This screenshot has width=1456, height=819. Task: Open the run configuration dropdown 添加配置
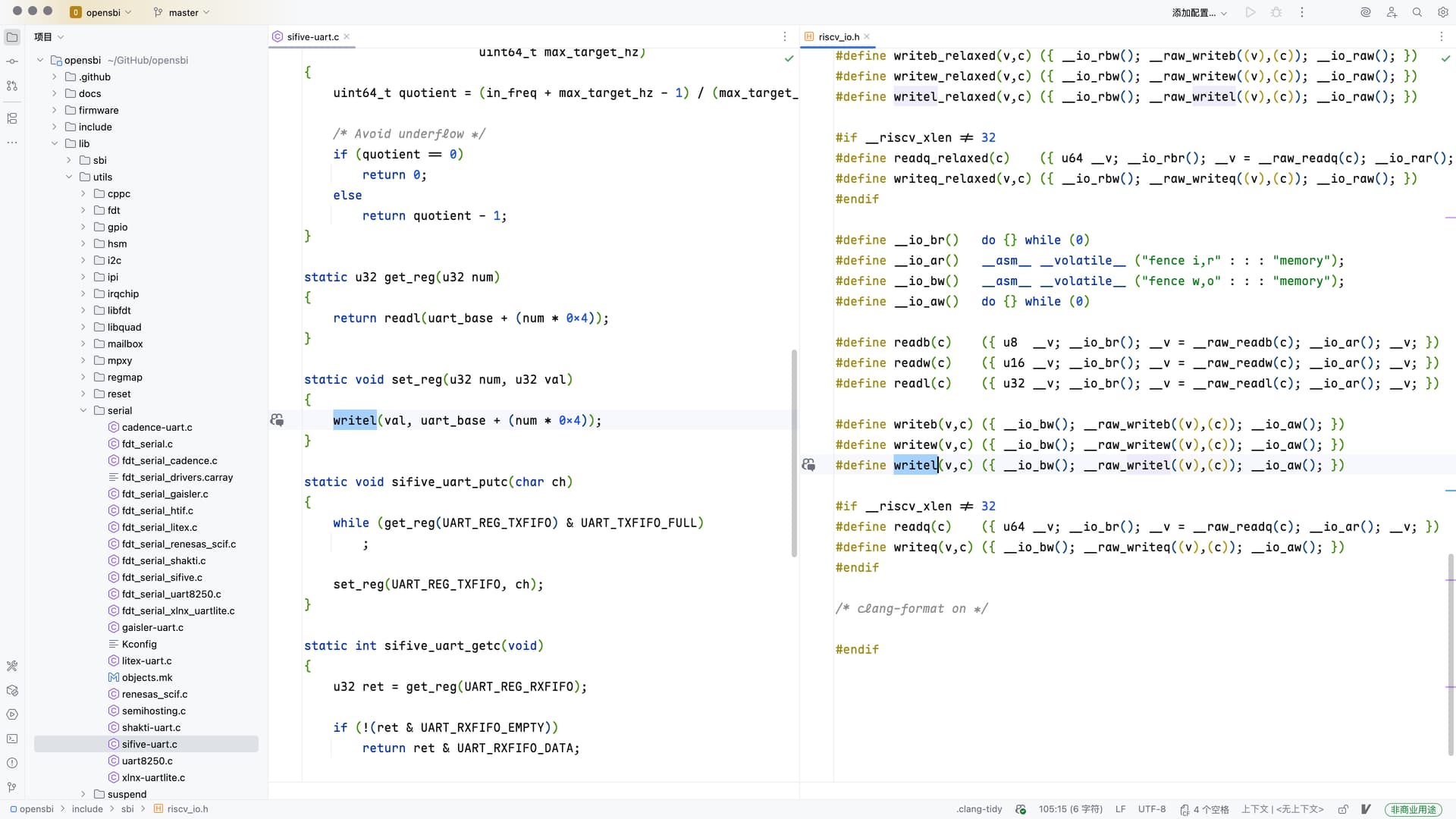coord(1199,12)
